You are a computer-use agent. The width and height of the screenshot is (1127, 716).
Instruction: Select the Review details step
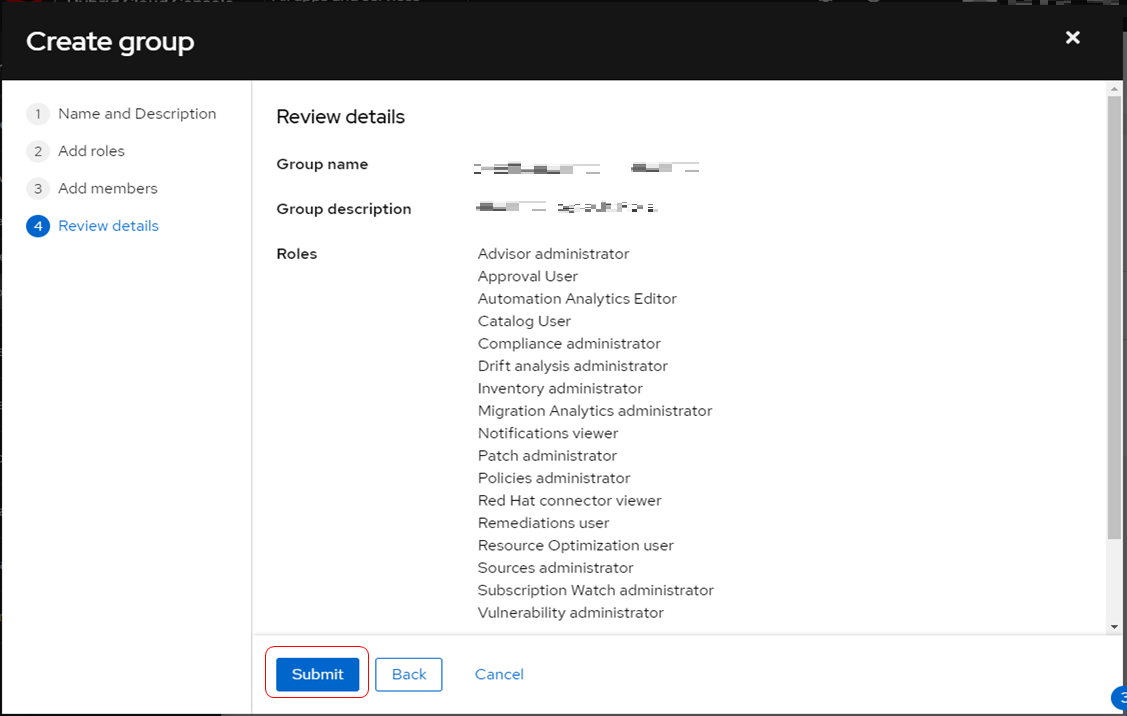[109, 226]
